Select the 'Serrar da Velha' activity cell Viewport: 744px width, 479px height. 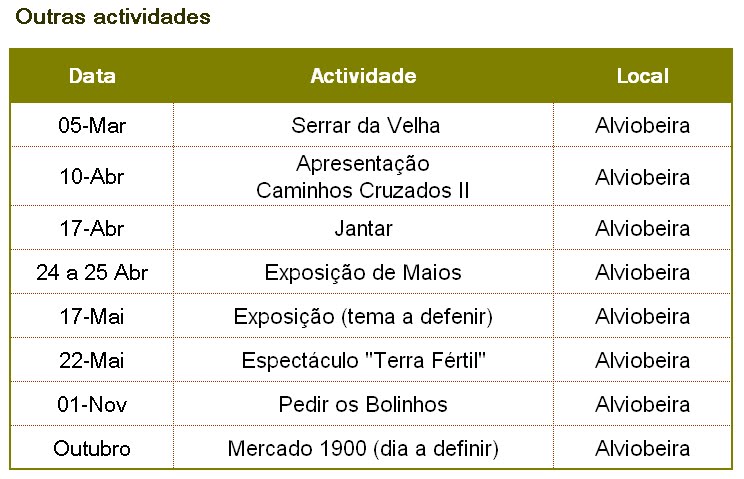click(363, 125)
